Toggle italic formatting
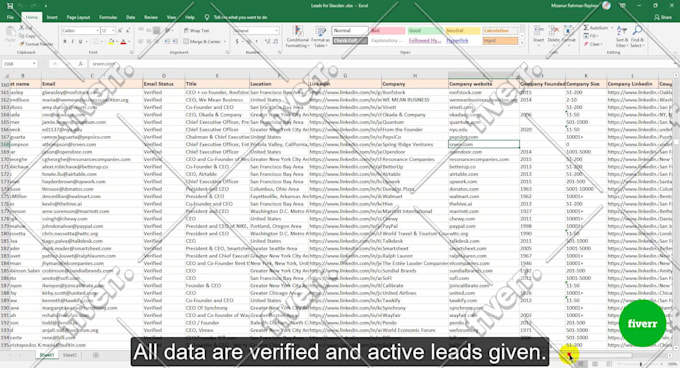The width and height of the screenshot is (680, 368). coord(72,42)
